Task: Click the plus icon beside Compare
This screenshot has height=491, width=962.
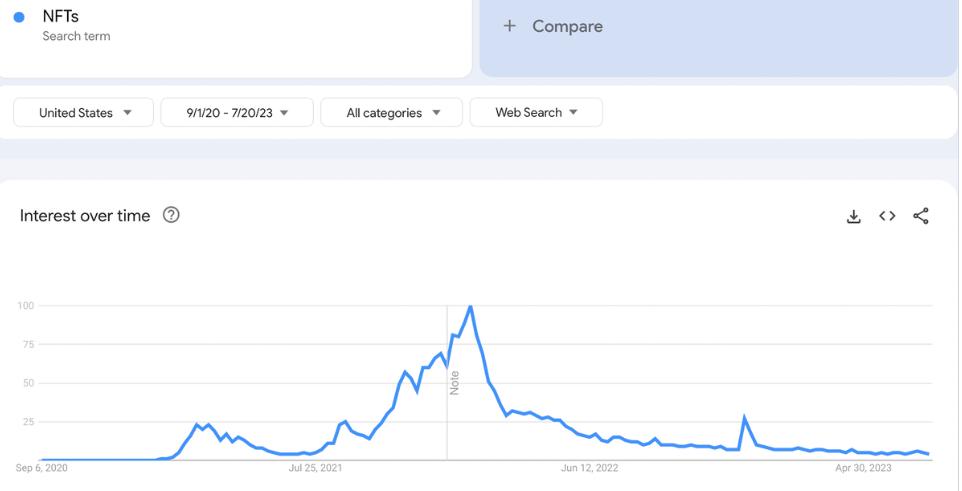Action: pos(509,27)
